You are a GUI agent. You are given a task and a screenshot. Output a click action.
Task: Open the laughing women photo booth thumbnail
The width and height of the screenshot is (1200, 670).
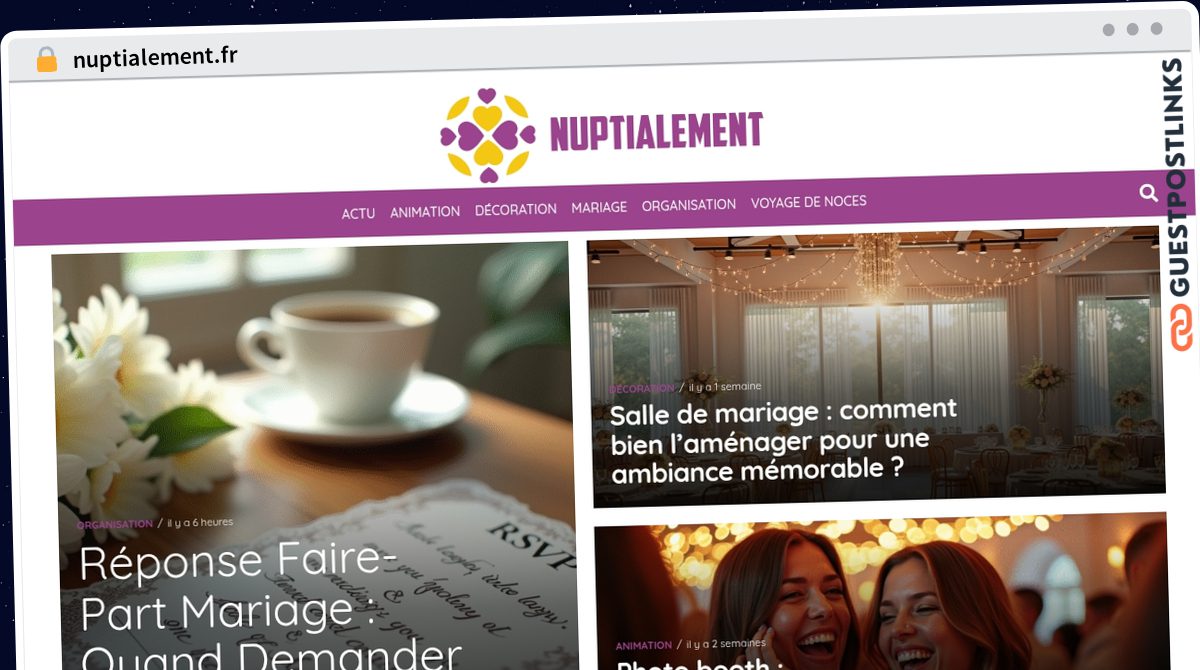(x=882, y=592)
